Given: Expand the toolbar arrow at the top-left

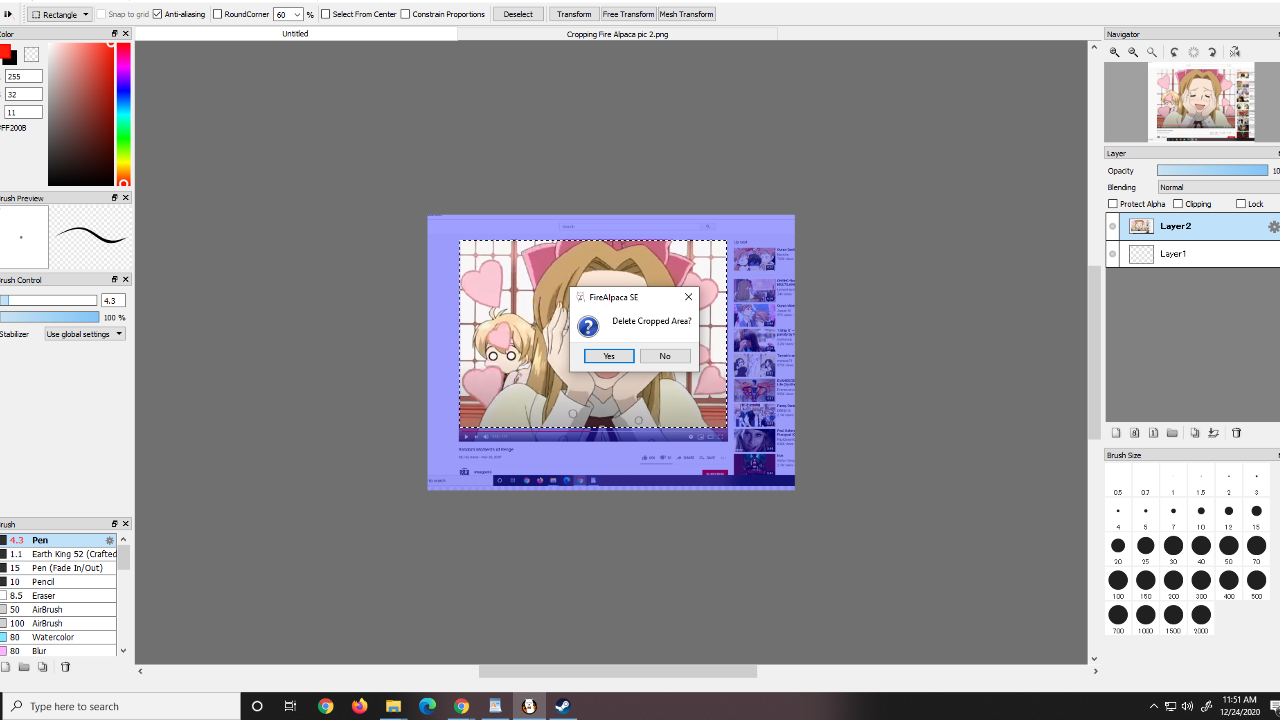Looking at the screenshot, I should click(x=8, y=14).
